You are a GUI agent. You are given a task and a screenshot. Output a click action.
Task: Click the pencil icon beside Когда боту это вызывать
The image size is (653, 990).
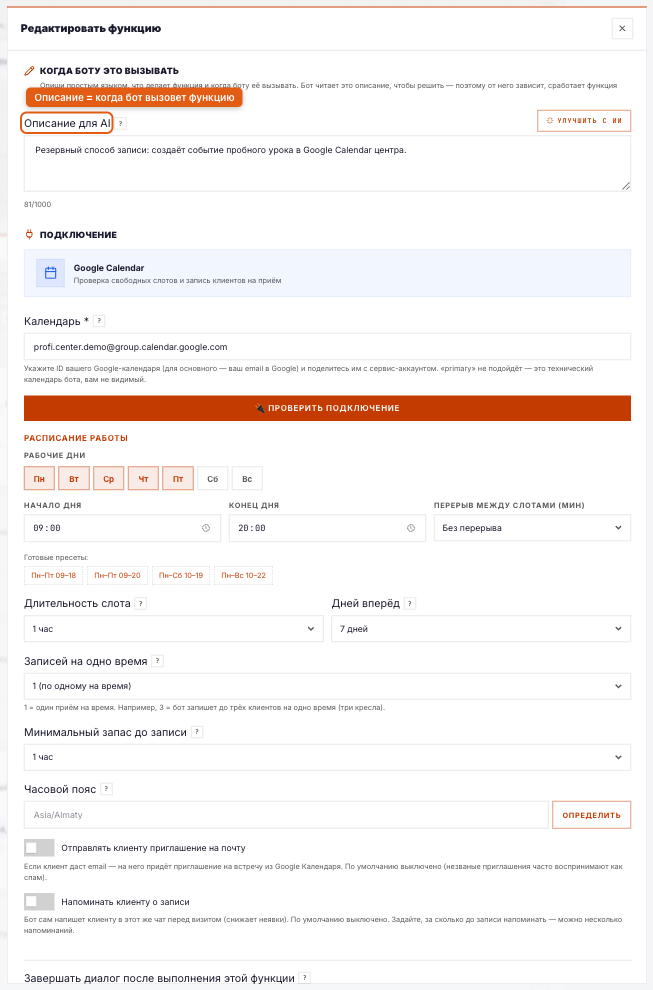point(29,71)
